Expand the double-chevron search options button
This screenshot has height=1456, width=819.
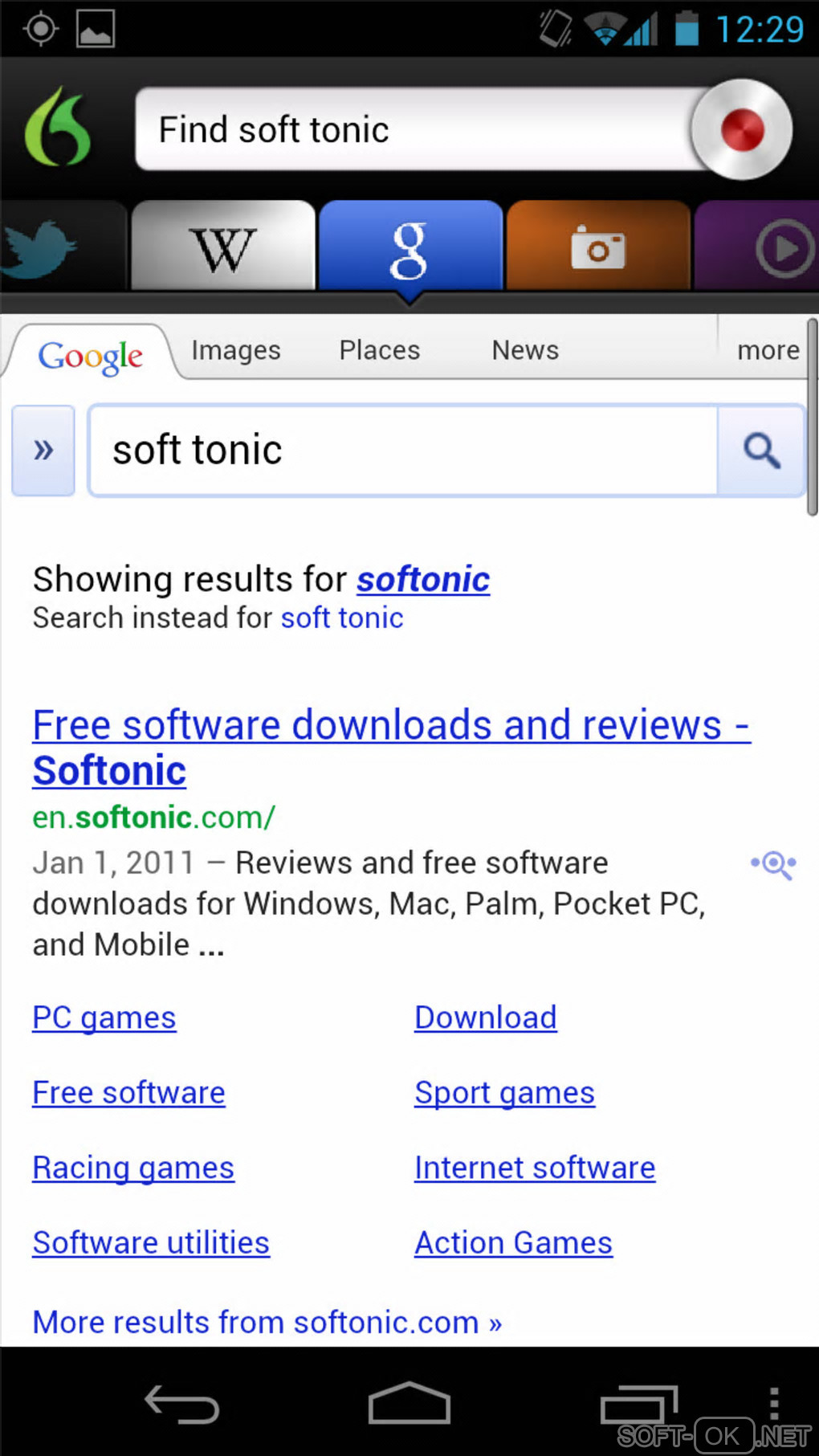[43, 451]
